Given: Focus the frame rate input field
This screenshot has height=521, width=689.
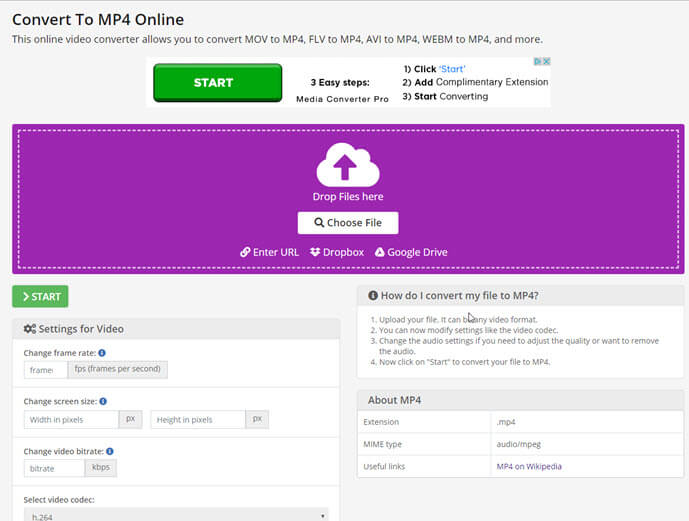Looking at the screenshot, I should point(46,370).
